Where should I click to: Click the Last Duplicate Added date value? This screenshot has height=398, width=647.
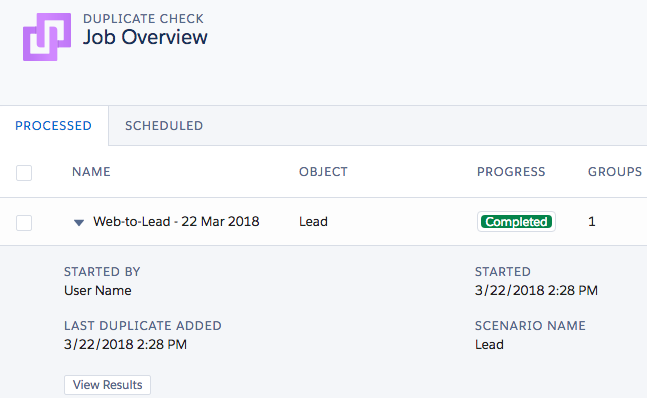coord(125,344)
